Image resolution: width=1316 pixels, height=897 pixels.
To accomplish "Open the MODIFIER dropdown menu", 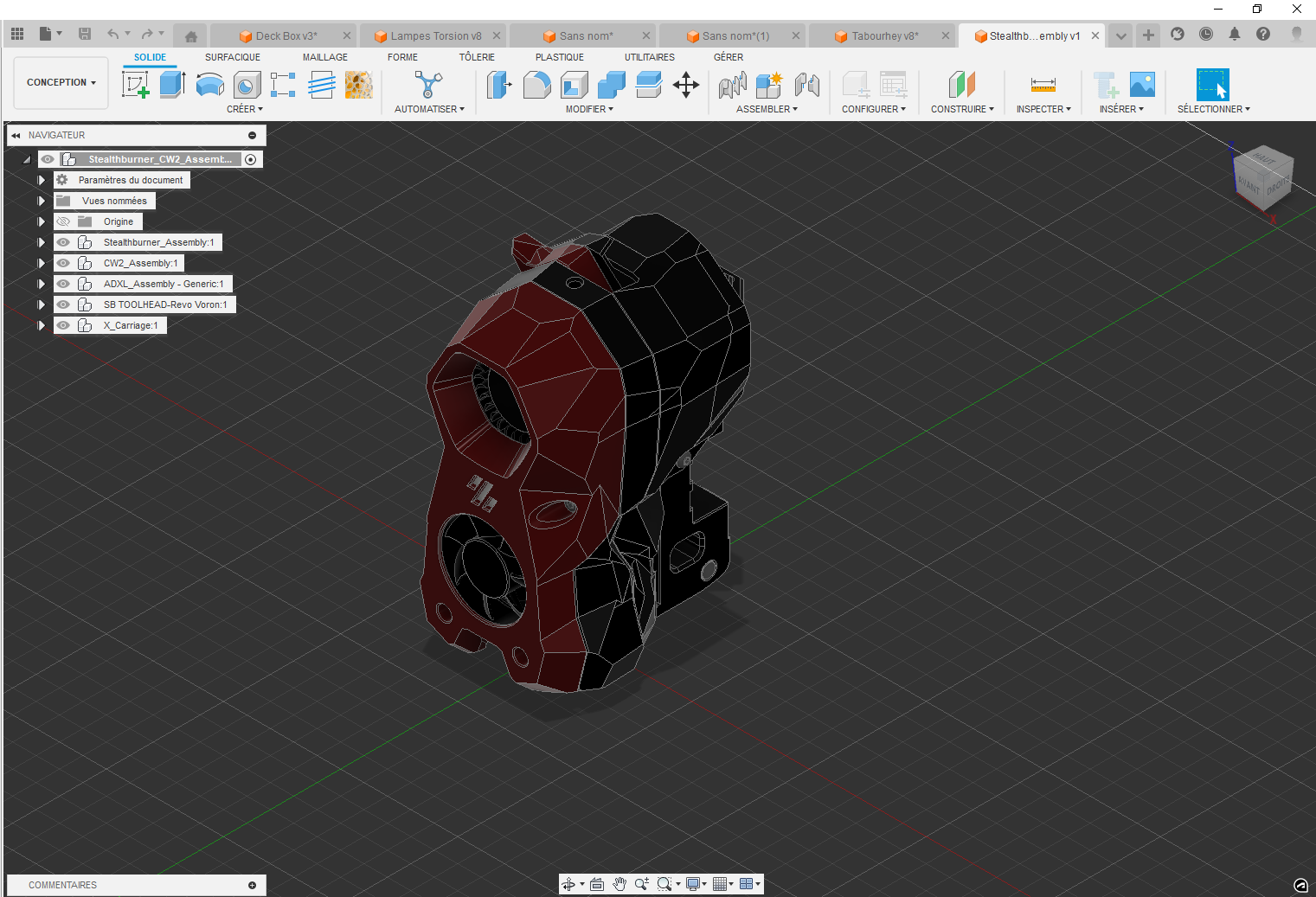I will pos(589,109).
